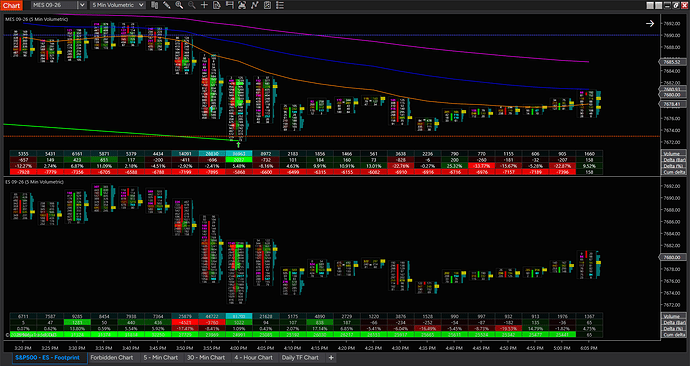The width and height of the screenshot is (690, 366).
Task: Click the Cum delta label in ES panel
Action: tap(673, 335)
